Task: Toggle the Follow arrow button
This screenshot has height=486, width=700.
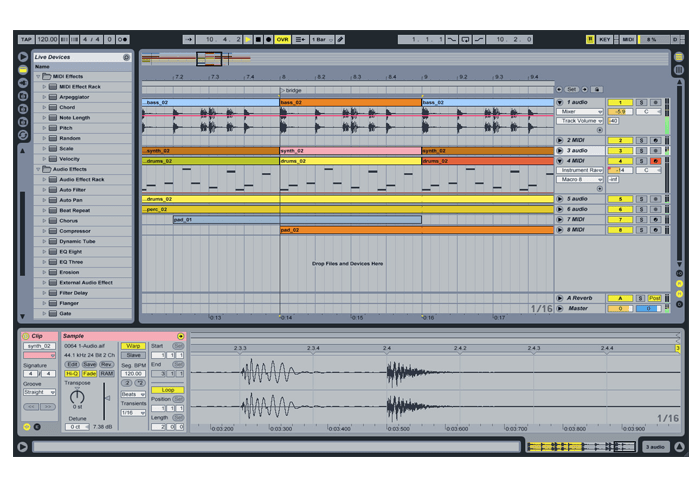Action: (x=188, y=39)
